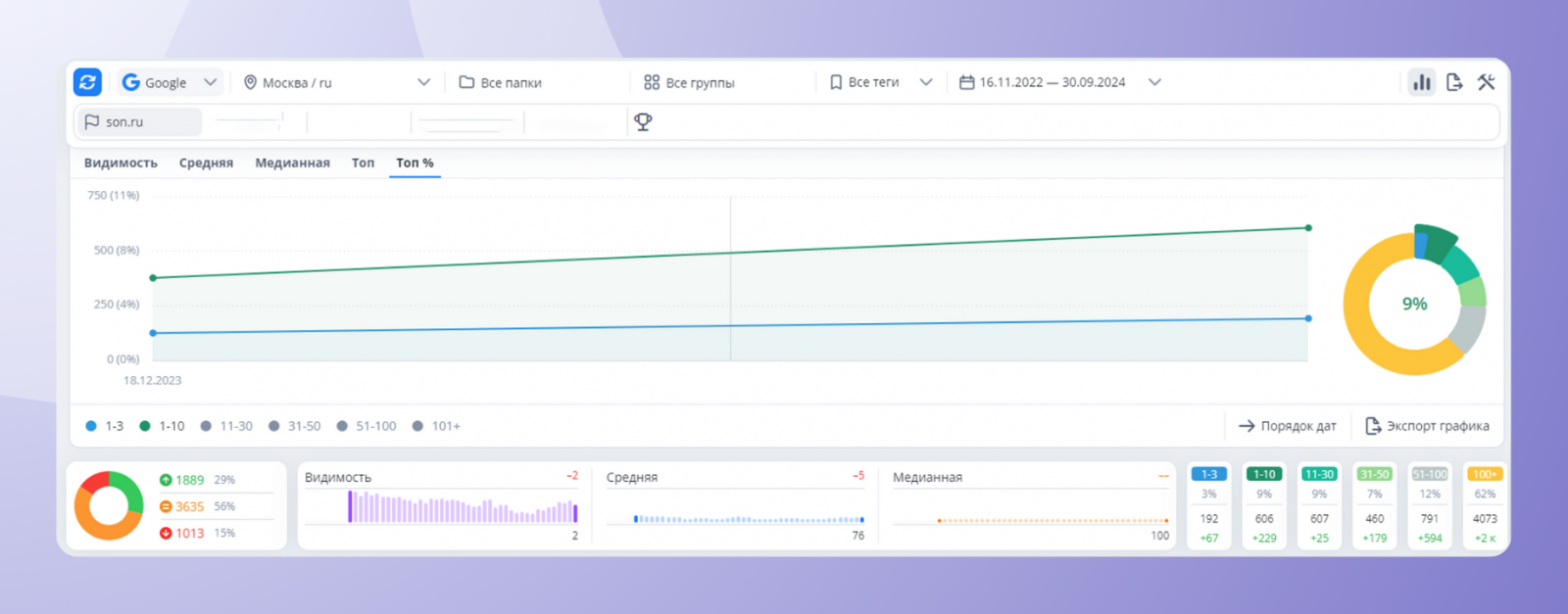Image resolution: width=1568 pixels, height=614 pixels.
Task: Open the bar chart view icon
Action: point(1422,82)
